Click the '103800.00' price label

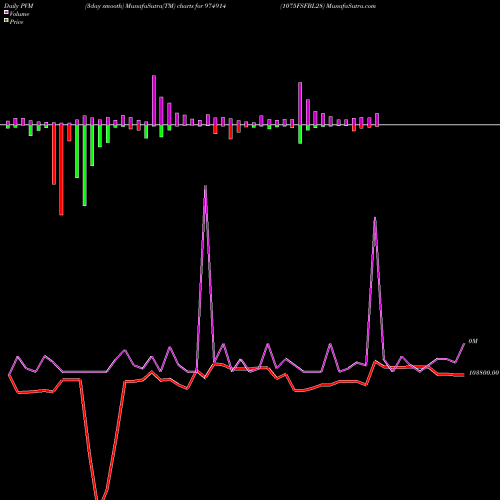click(x=484, y=373)
